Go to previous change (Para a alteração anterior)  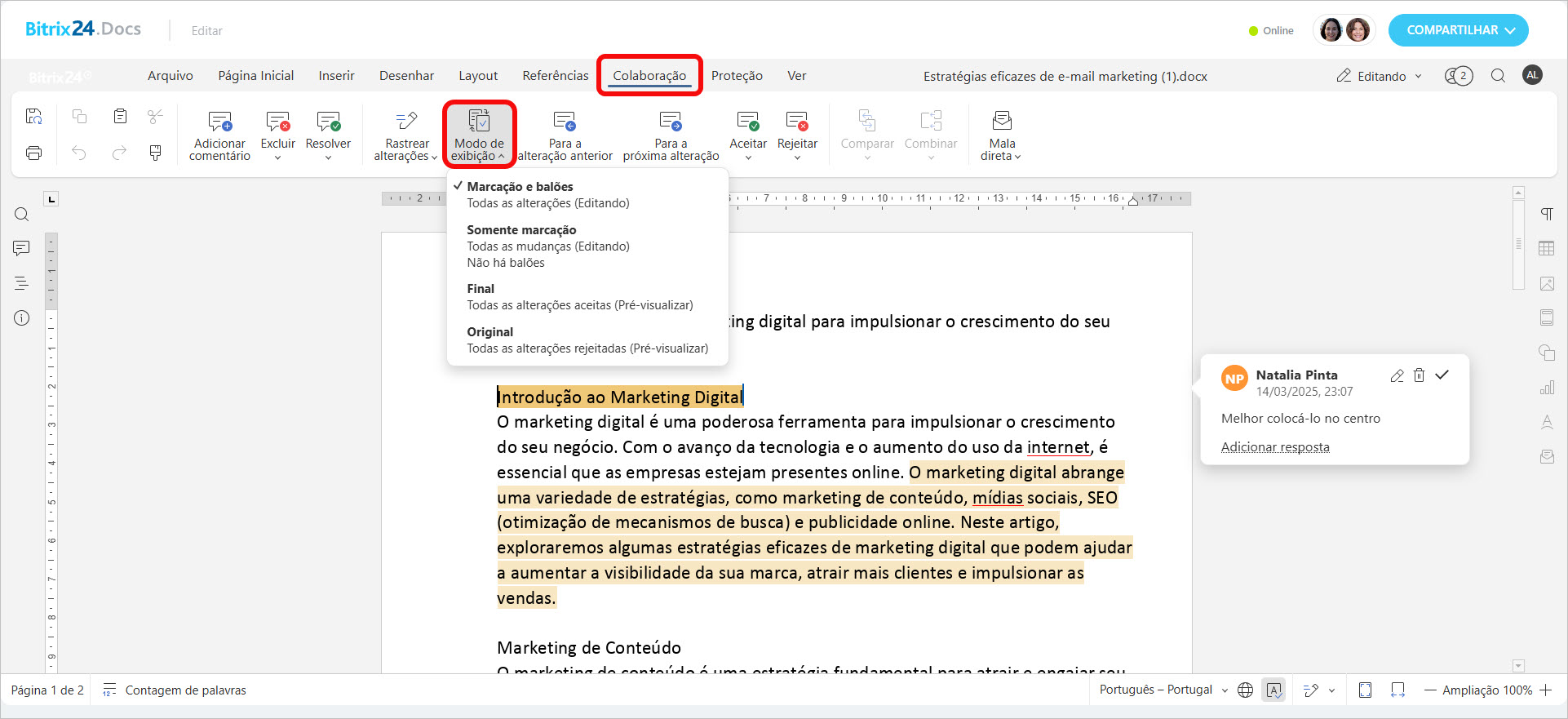click(x=565, y=122)
